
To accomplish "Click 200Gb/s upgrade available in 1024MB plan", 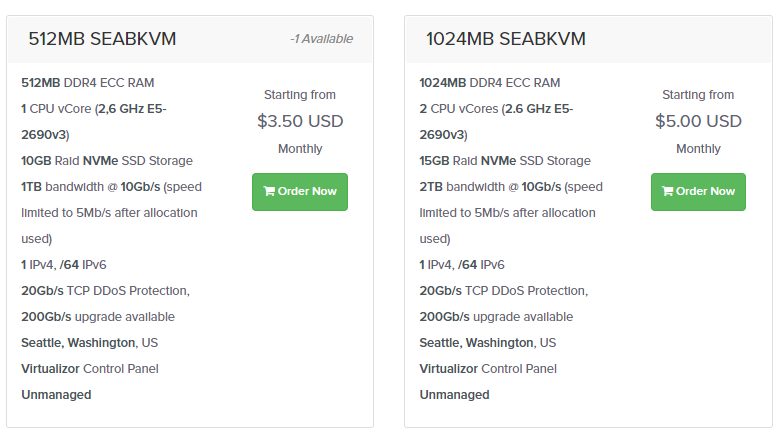I will click(x=496, y=317).
